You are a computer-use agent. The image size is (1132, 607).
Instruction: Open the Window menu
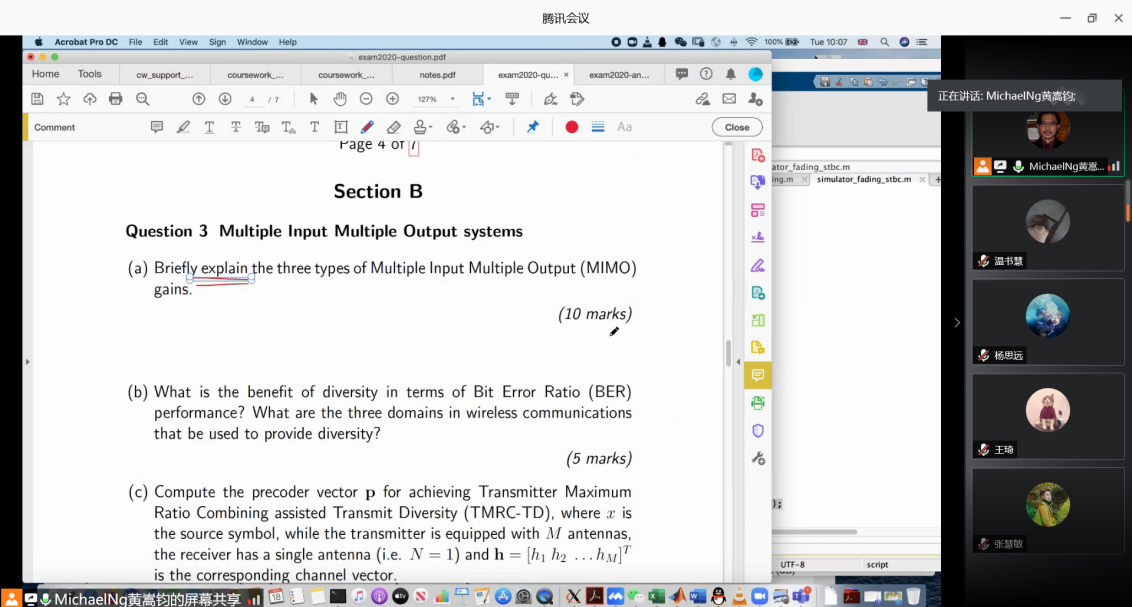coord(252,42)
